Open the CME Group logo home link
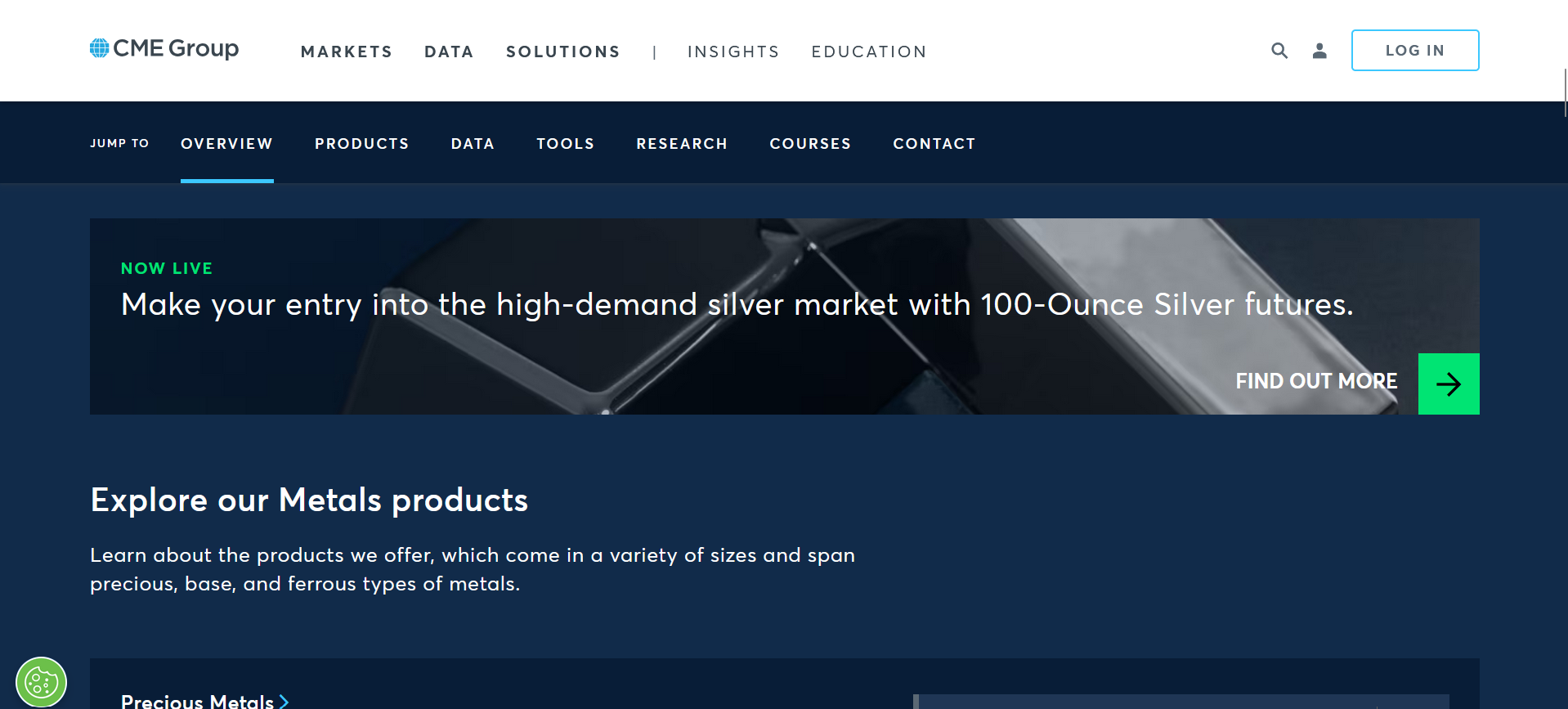Screen dimensions: 1568x709 click(x=164, y=49)
